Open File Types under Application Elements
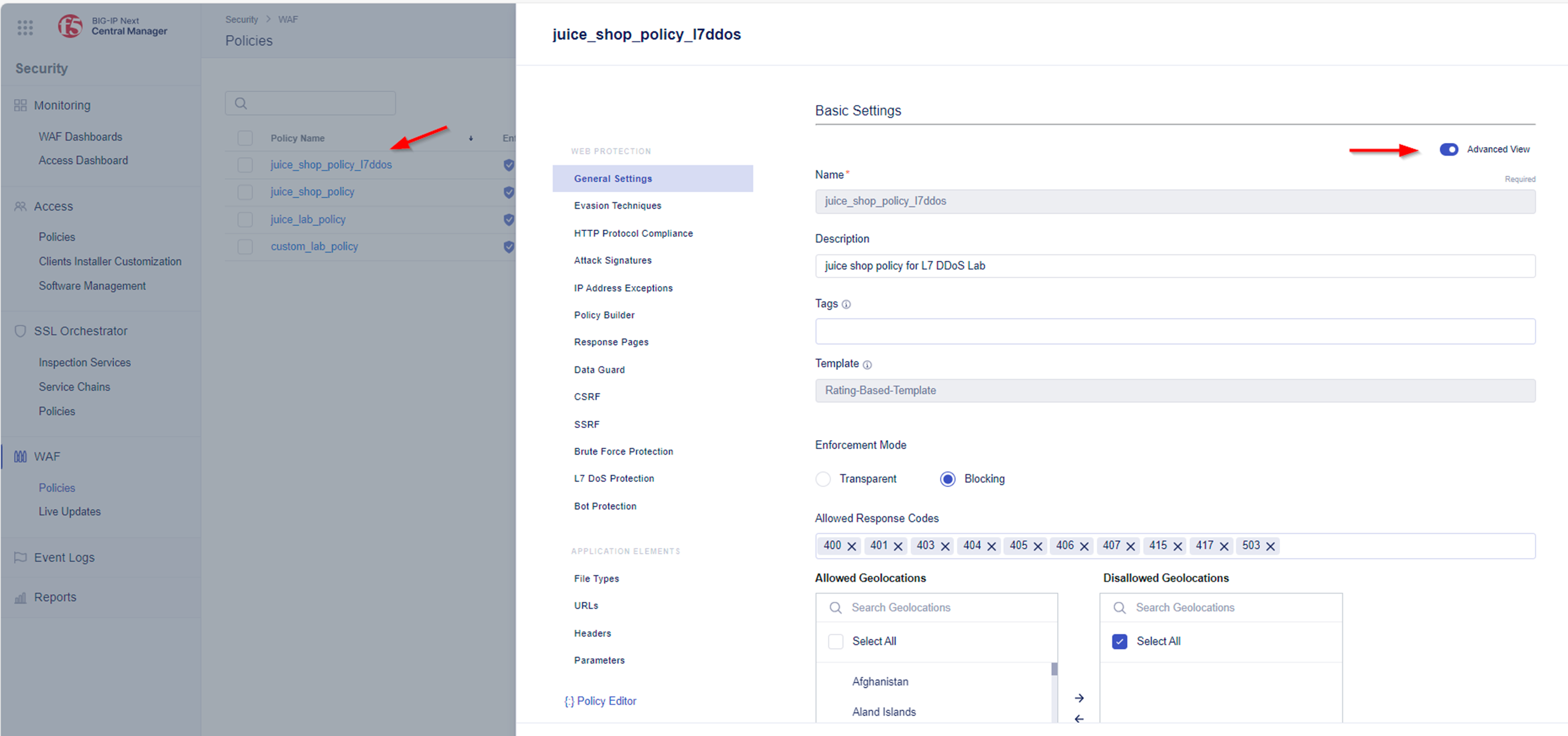The height and width of the screenshot is (736, 1568). click(596, 579)
